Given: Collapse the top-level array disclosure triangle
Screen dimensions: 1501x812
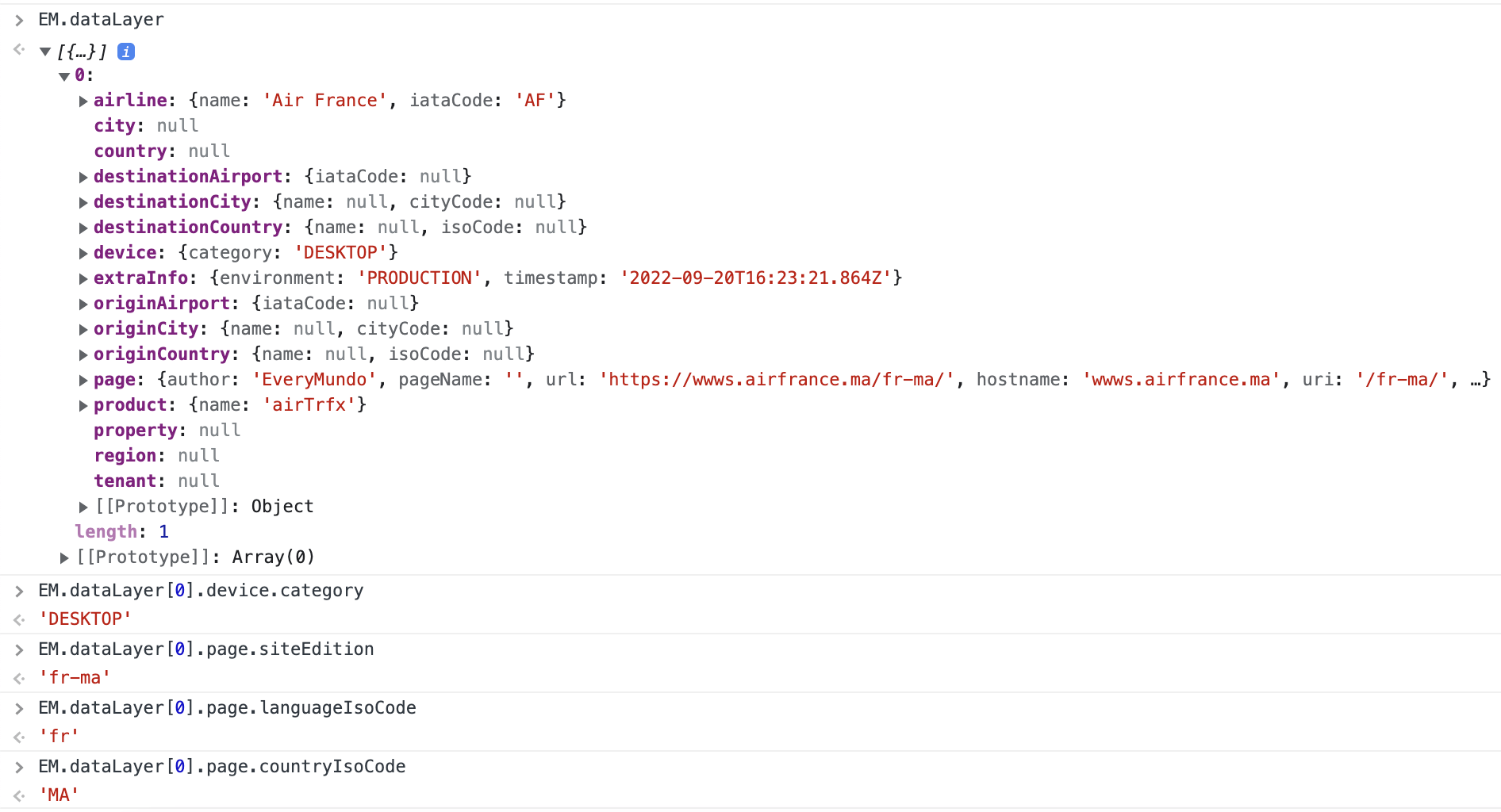Looking at the screenshot, I should click(45, 52).
